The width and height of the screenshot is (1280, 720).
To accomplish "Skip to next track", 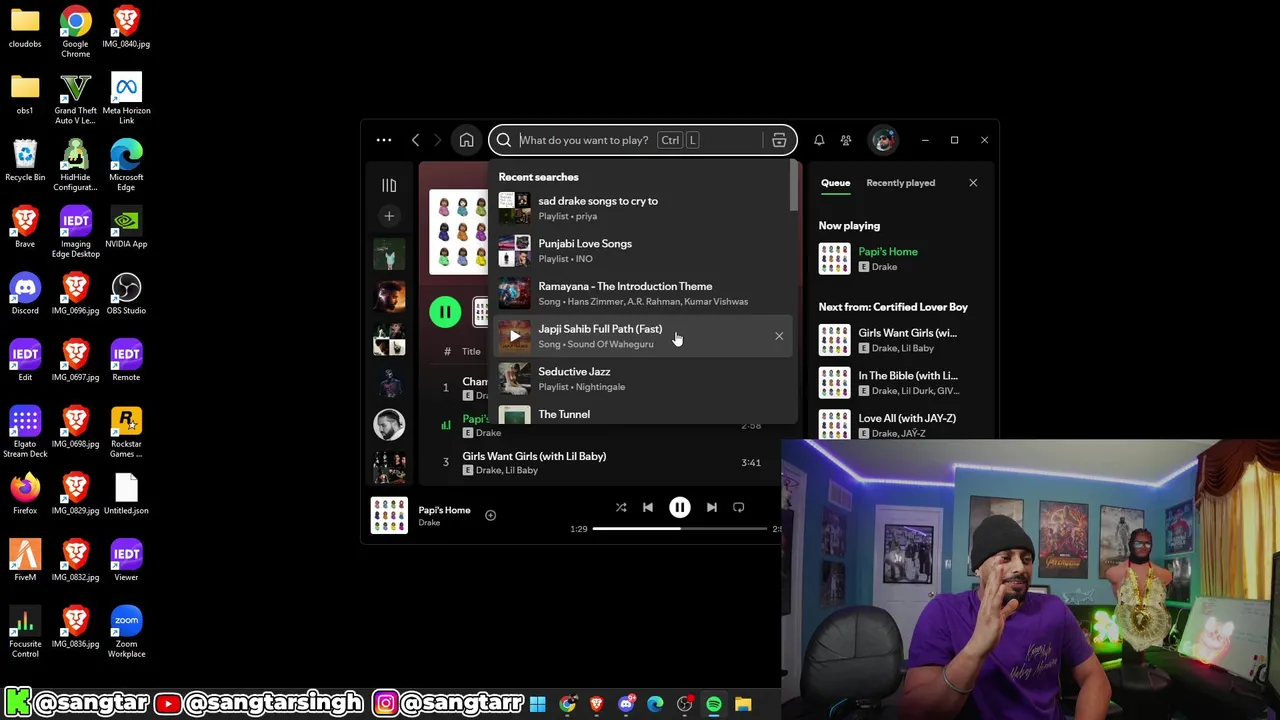I will (711, 507).
